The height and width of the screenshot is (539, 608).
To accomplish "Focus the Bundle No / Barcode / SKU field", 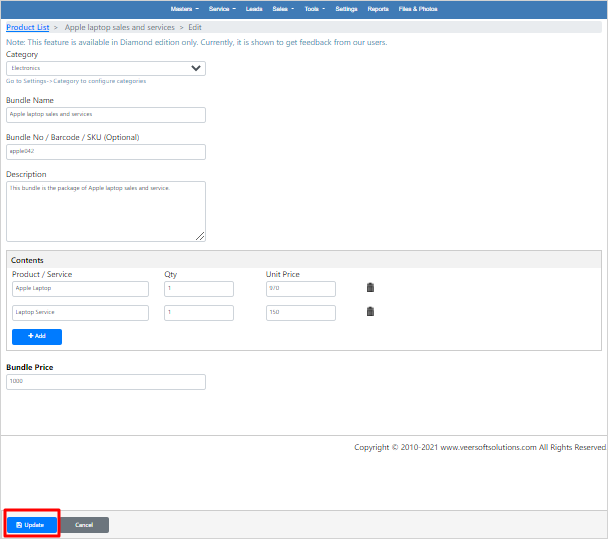I will (x=106, y=152).
